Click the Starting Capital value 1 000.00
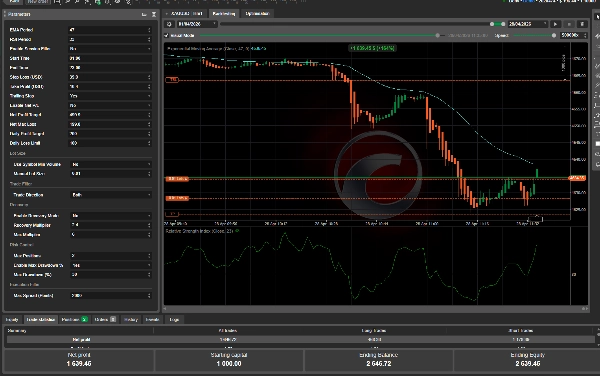The height and width of the screenshot is (376, 600). click(229, 364)
